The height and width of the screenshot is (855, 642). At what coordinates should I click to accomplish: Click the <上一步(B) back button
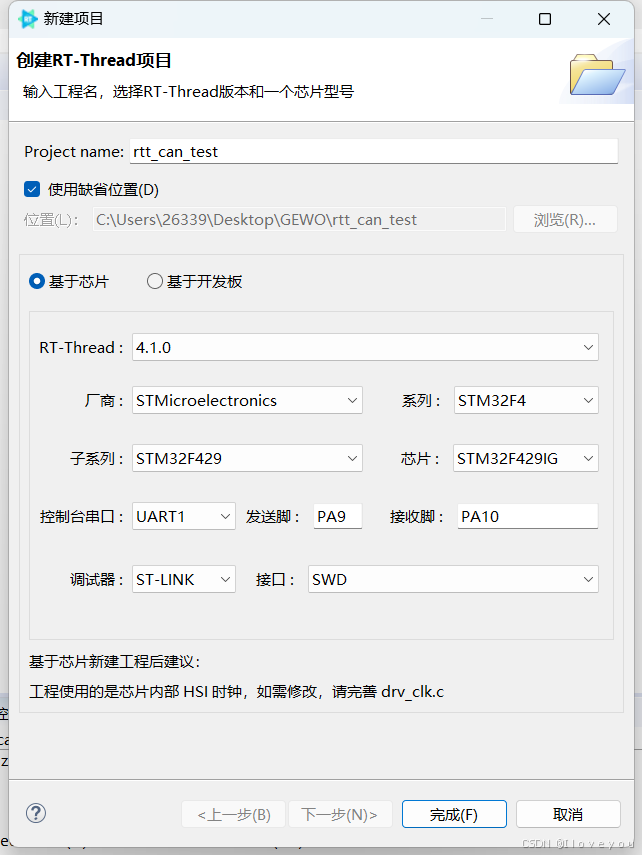233,814
